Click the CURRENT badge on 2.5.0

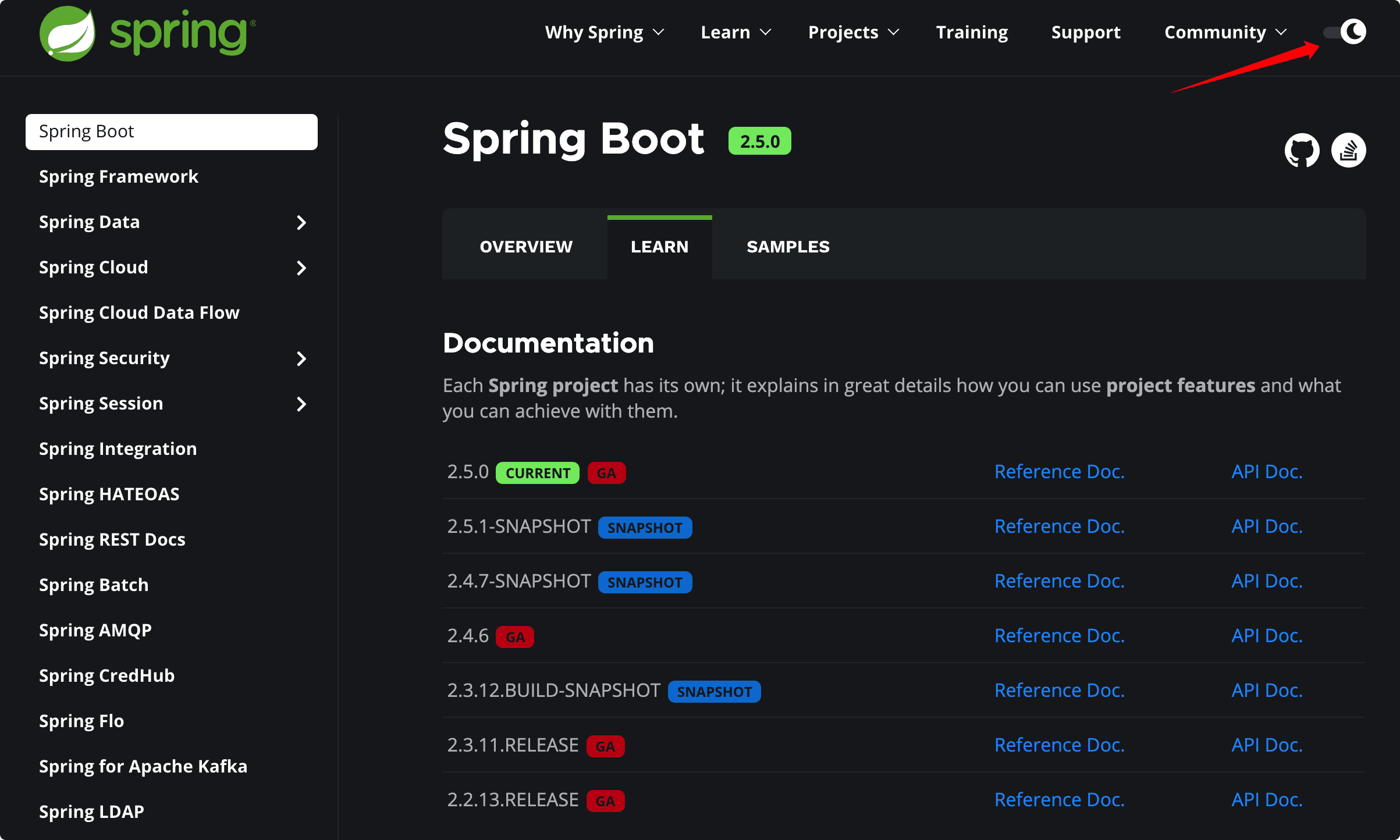(537, 473)
